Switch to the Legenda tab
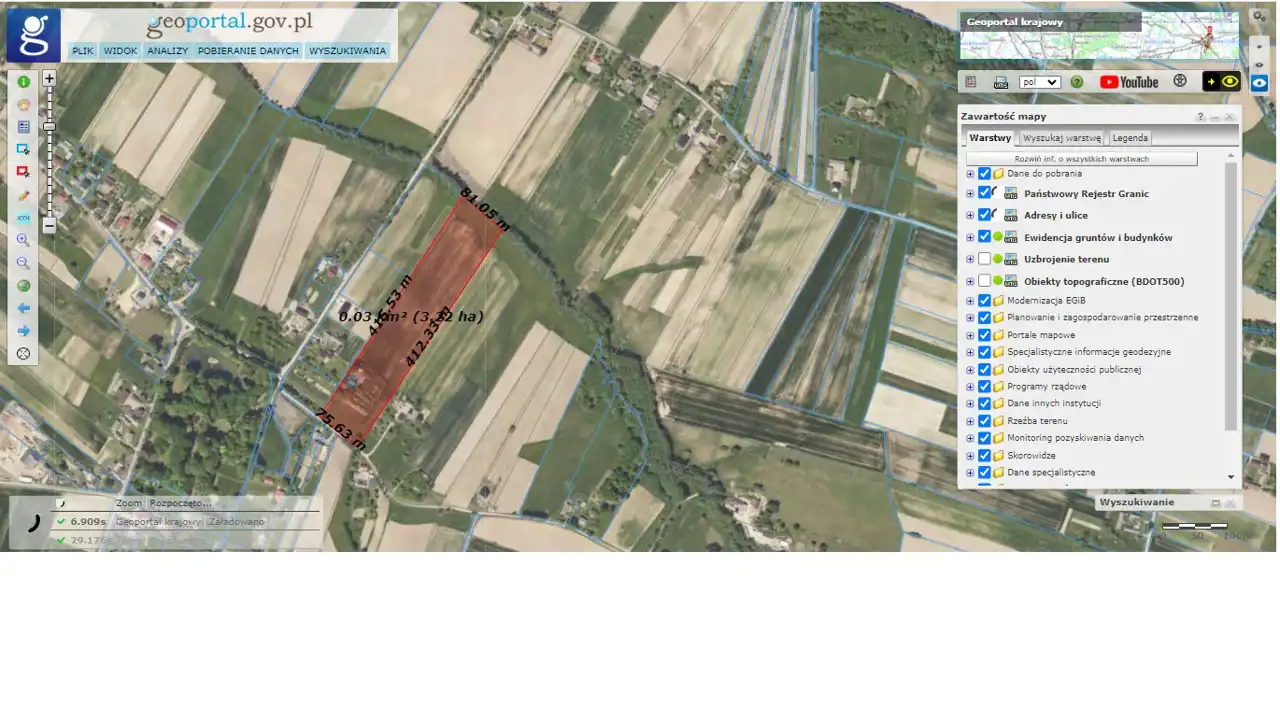 coord(1130,138)
